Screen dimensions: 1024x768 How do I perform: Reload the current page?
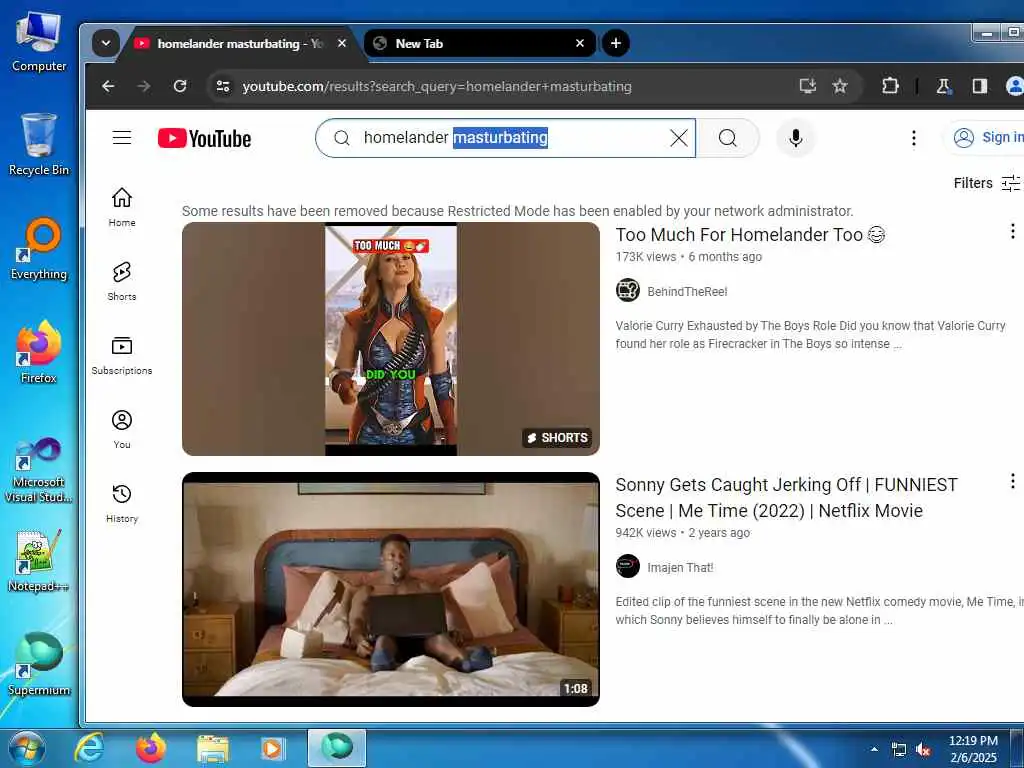pos(180,86)
